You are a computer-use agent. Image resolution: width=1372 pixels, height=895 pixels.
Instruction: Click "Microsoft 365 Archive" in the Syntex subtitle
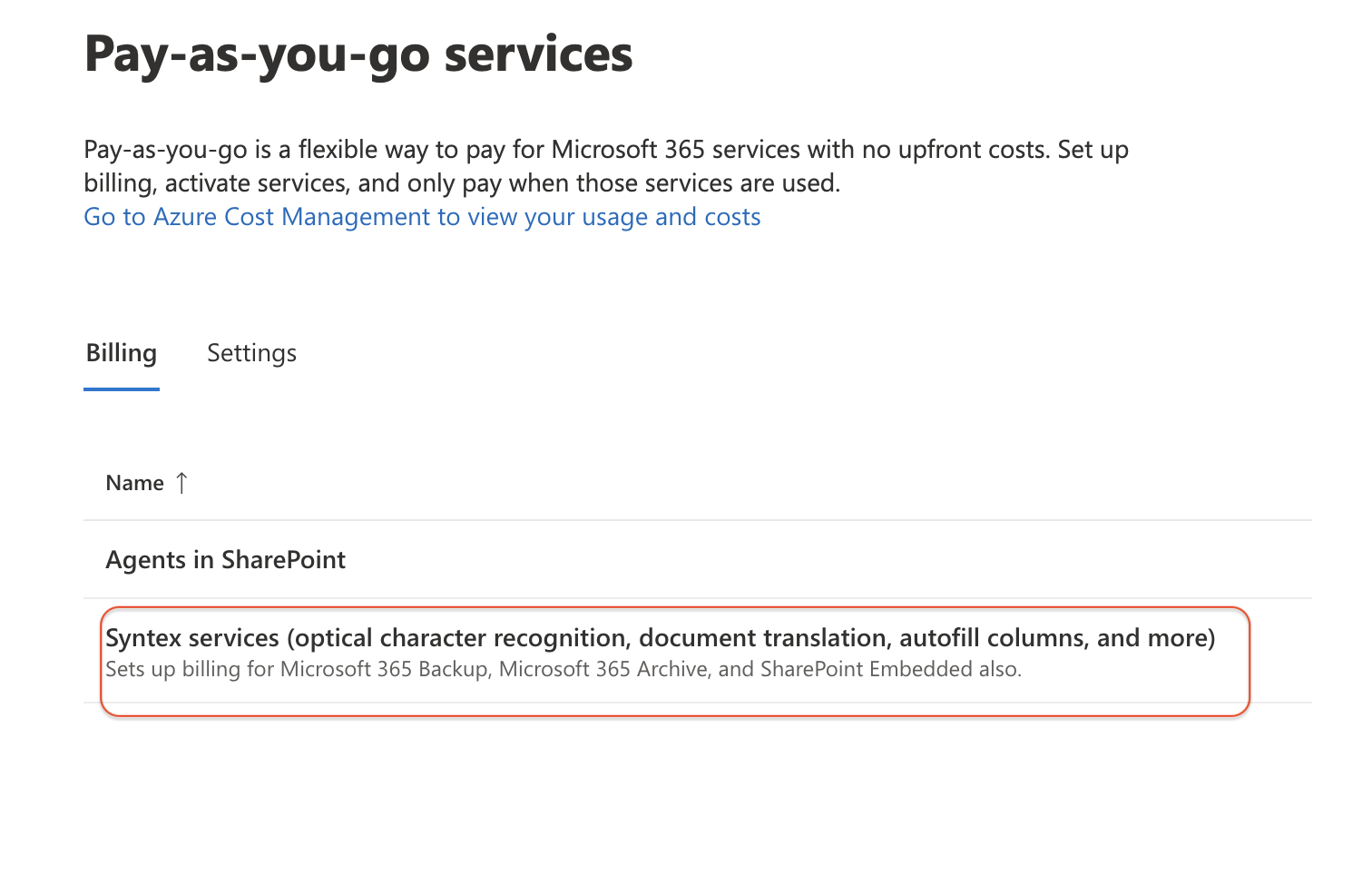(x=603, y=670)
